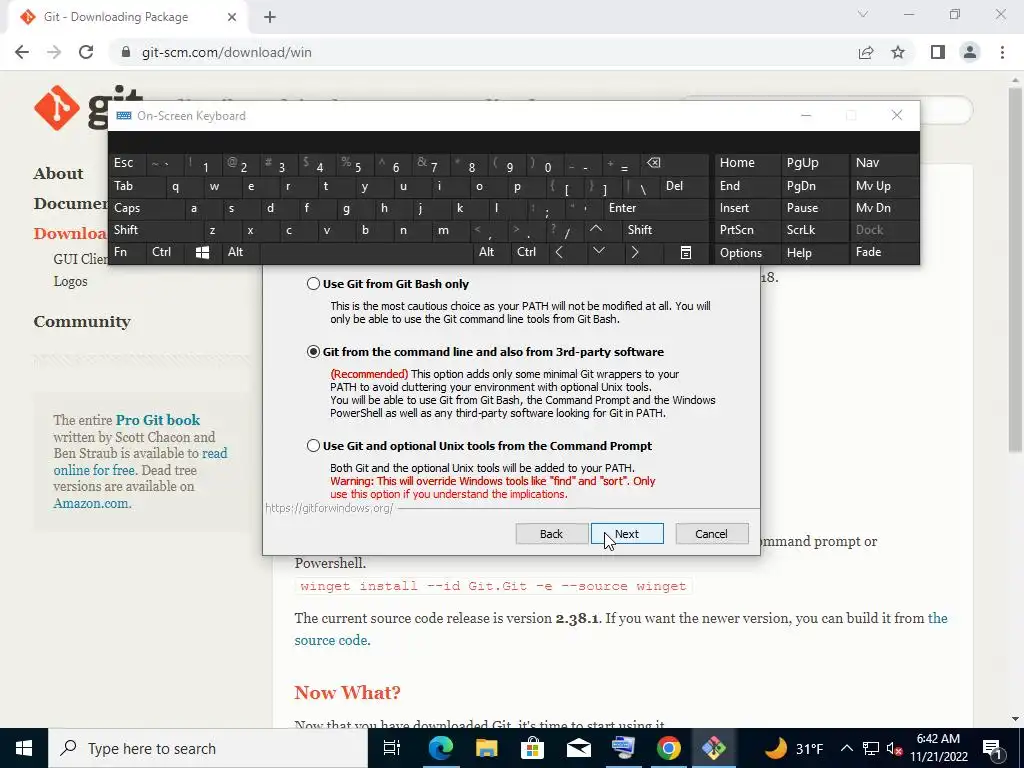Viewport: 1024px width, 768px height.
Task: Click the backspace key on the On-Screen Keyboard
Action: click(653, 163)
